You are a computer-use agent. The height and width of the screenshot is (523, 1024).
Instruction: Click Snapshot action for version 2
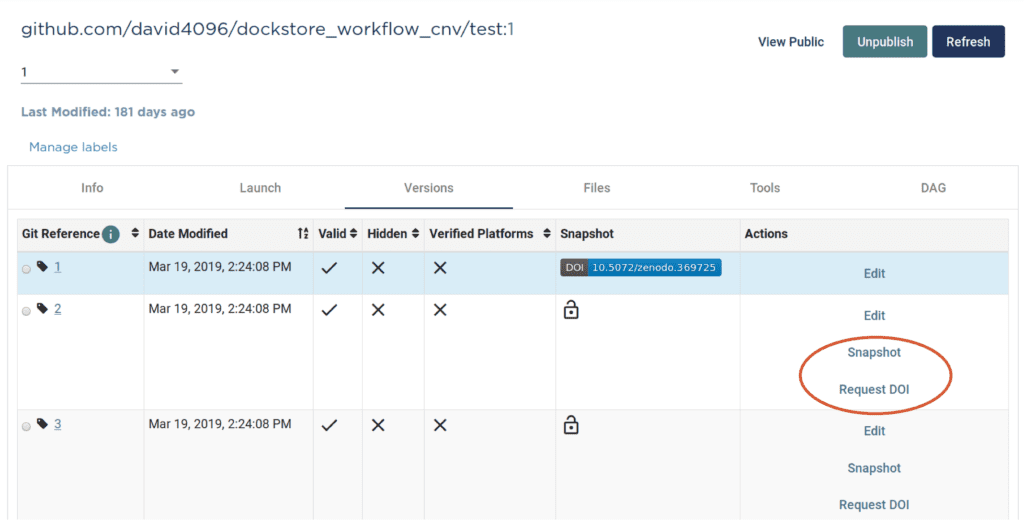point(874,353)
